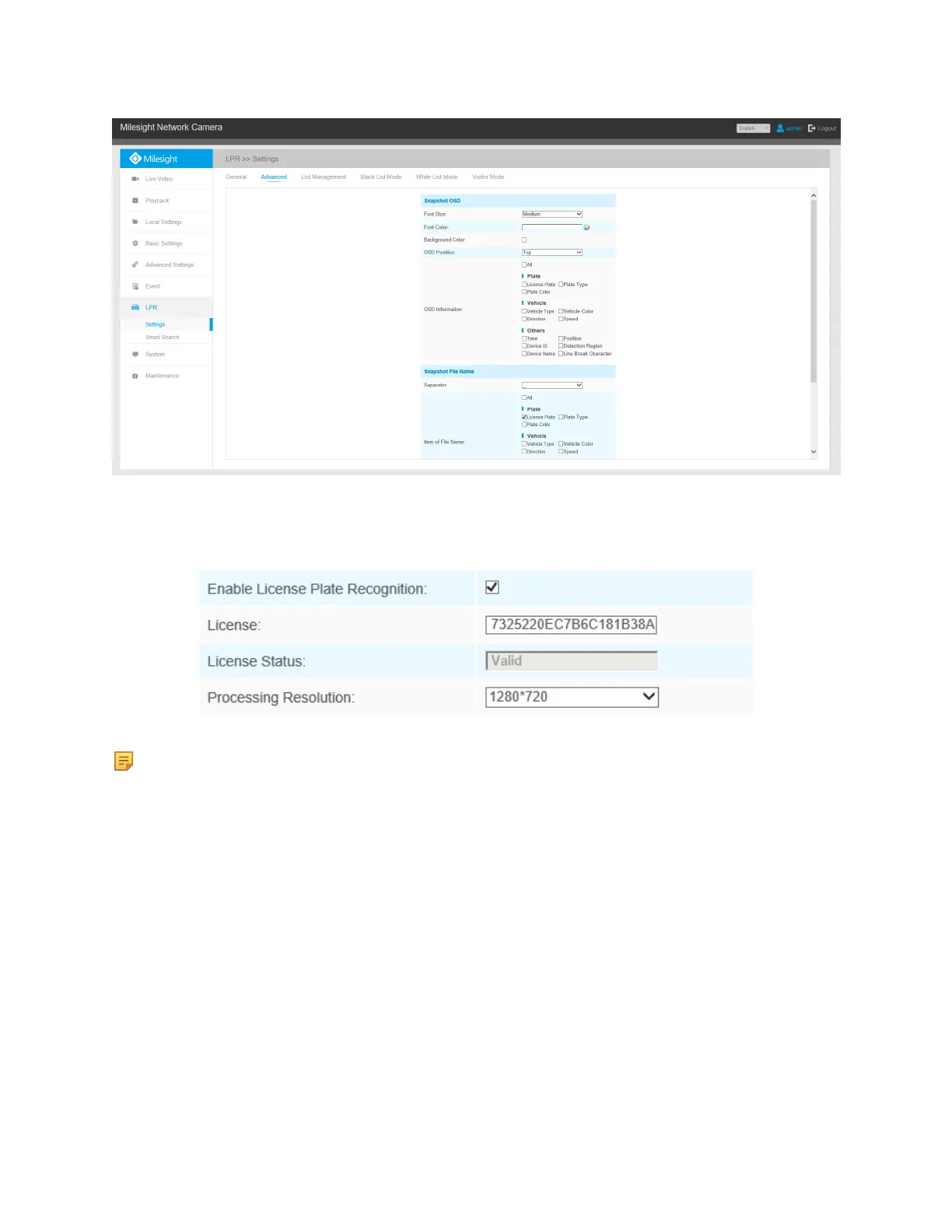Screen dimensions: 952x1232
Task: Click the System monitor icon
Action: 135,354
